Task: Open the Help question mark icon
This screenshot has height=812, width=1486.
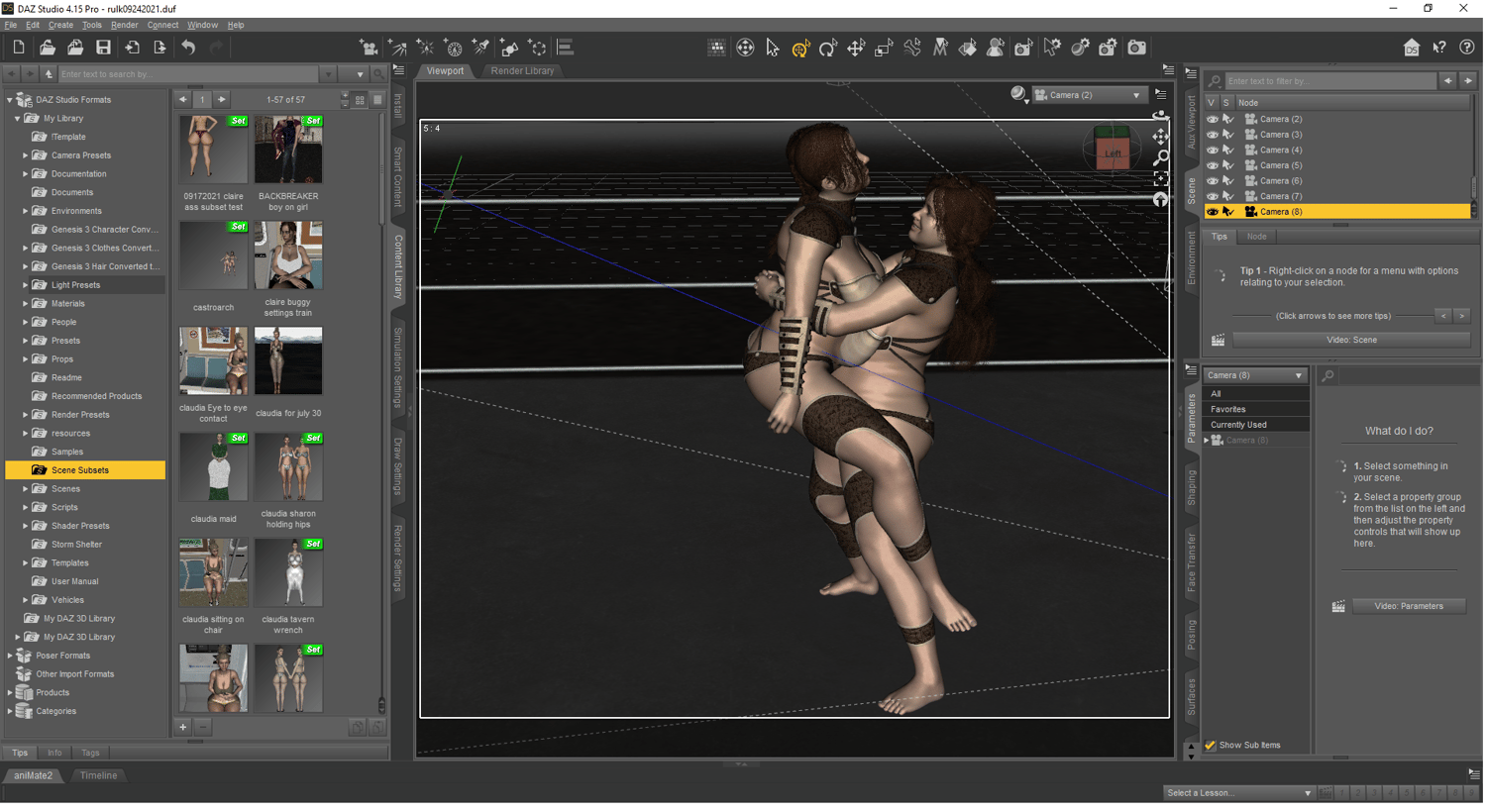Action: coord(1467,48)
